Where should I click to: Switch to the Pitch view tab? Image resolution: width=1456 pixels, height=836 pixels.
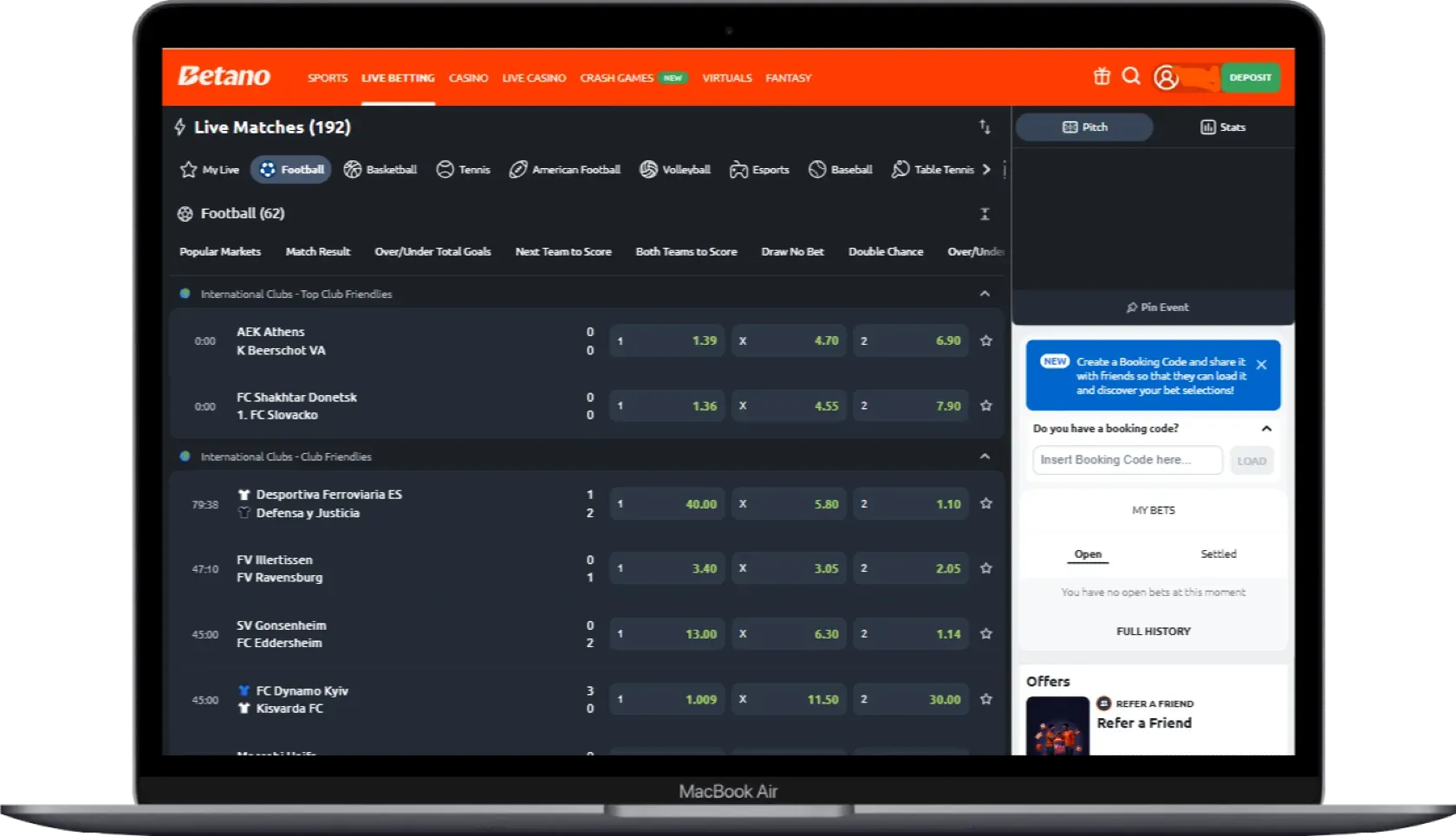pyautogui.click(x=1084, y=127)
